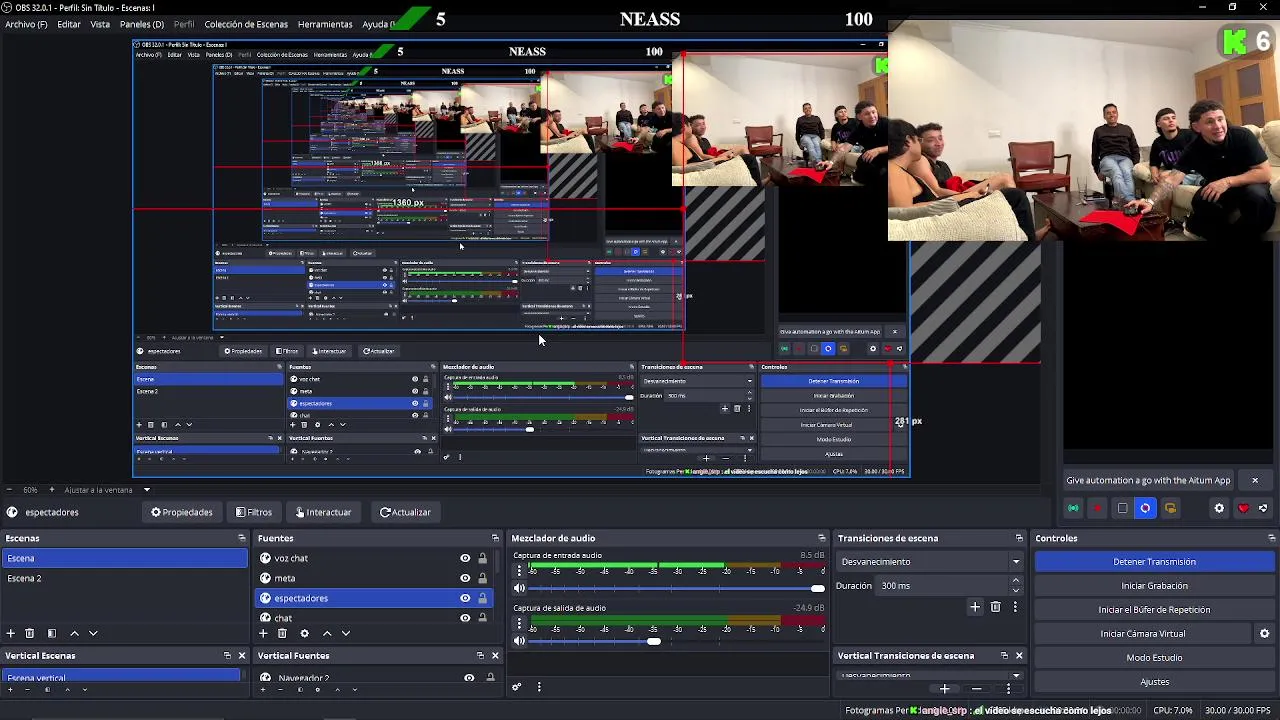
Task: Click the Aitum yellow virtual camera icon
Action: tap(1170, 508)
